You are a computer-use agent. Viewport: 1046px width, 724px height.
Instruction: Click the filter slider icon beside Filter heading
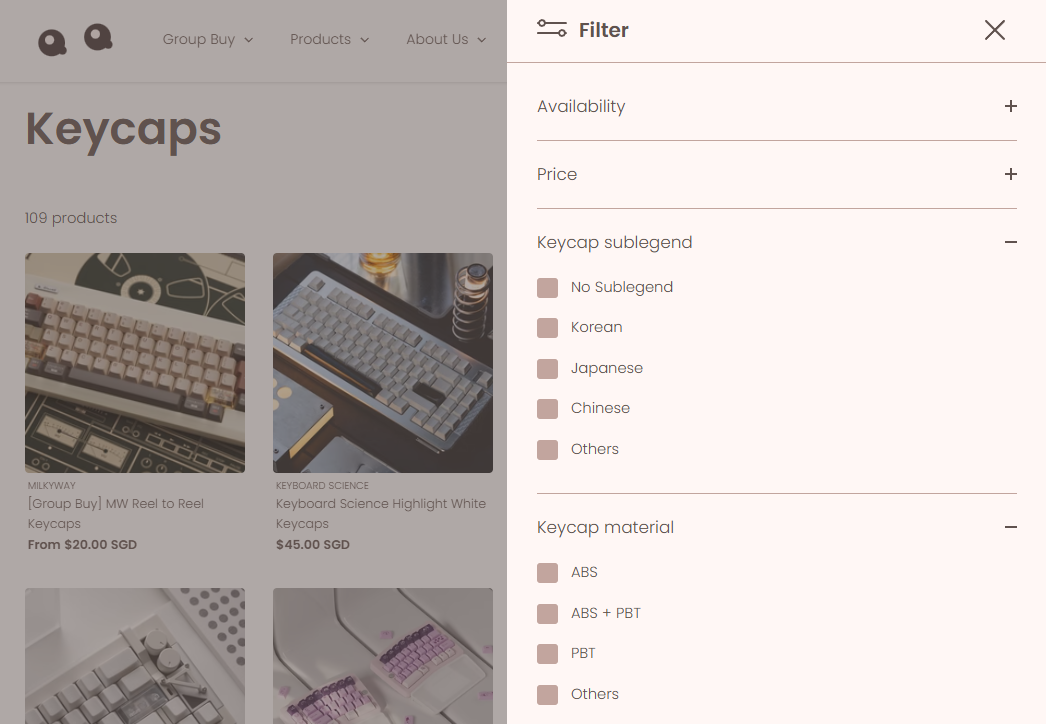[x=551, y=29]
